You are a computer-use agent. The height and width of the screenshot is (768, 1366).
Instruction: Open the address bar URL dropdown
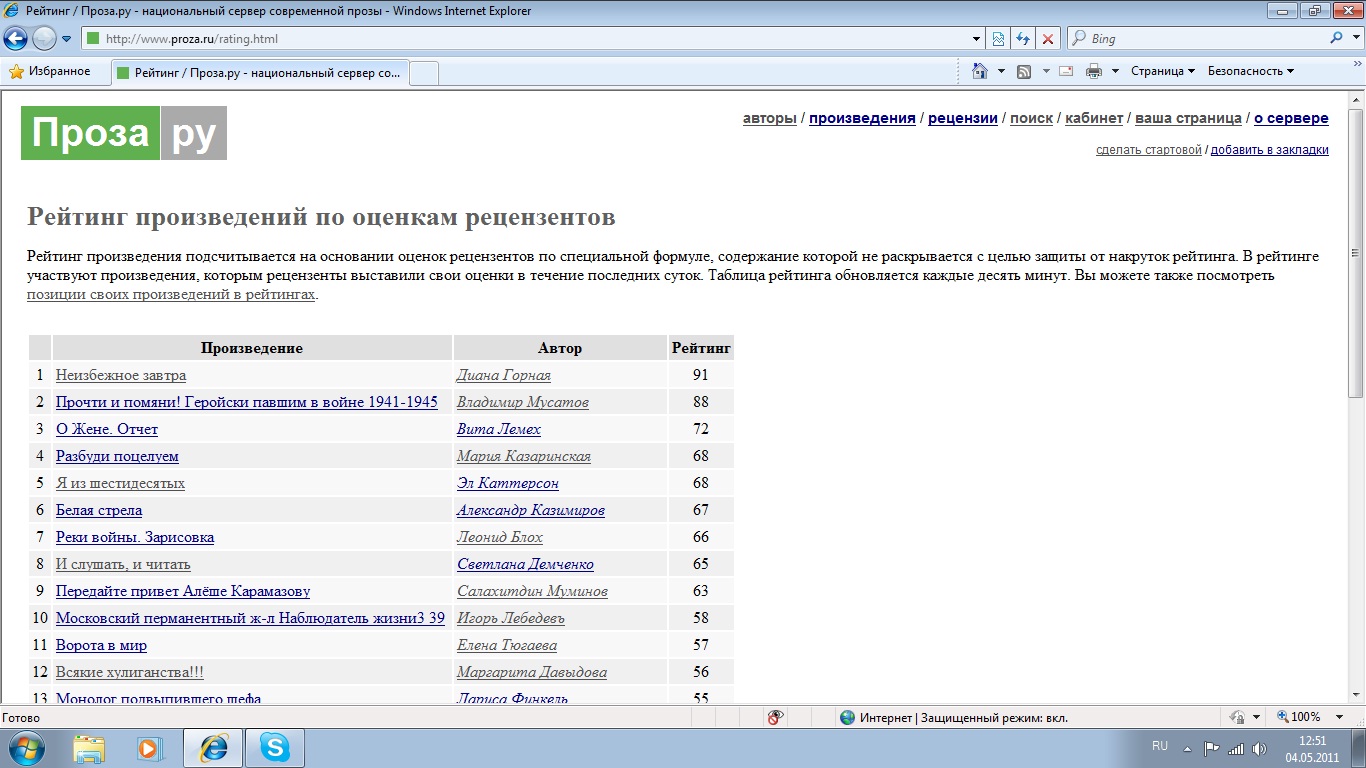click(977, 39)
